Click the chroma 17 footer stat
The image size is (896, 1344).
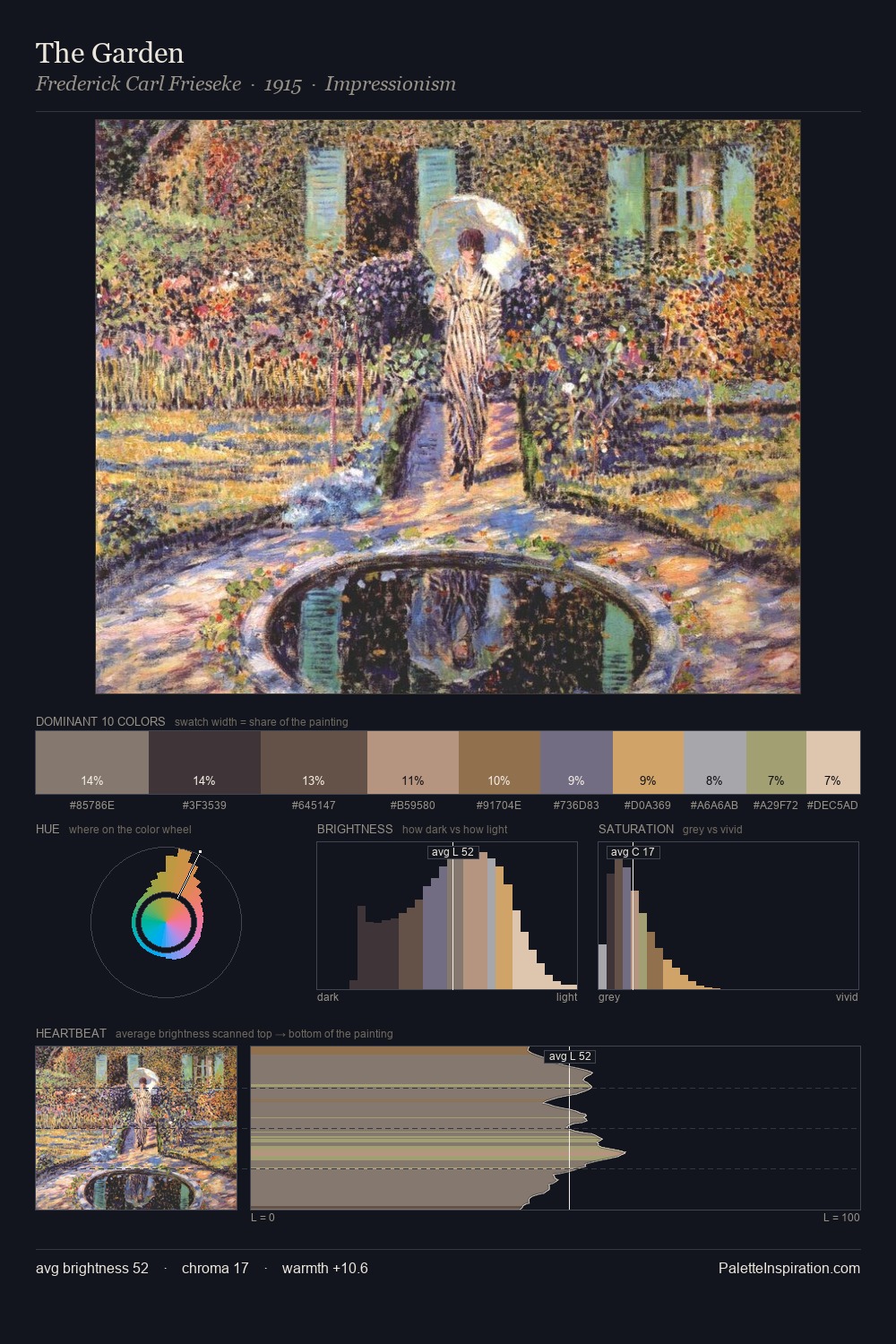(215, 1268)
